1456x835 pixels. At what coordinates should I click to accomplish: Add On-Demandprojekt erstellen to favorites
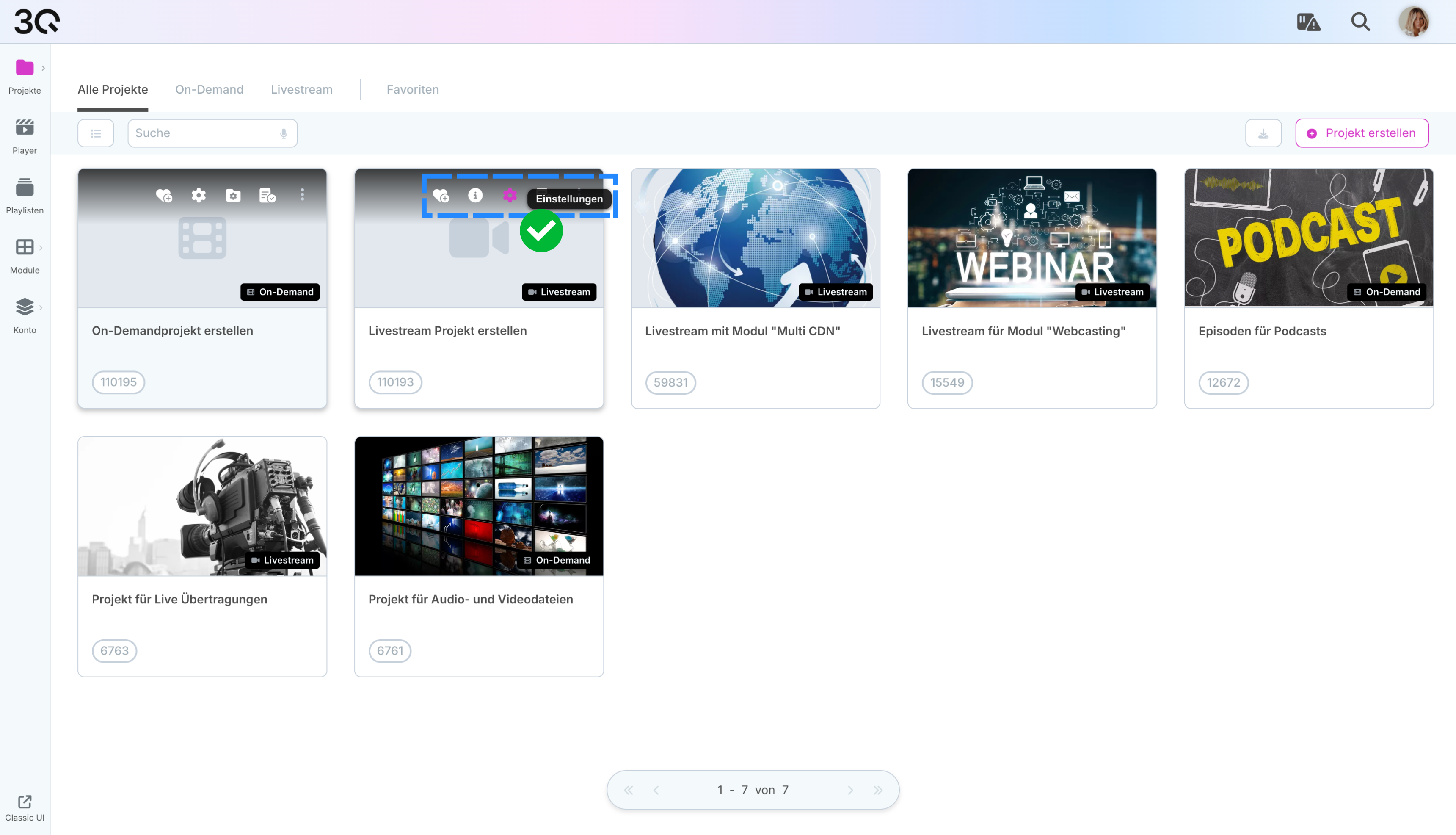tap(164, 196)
